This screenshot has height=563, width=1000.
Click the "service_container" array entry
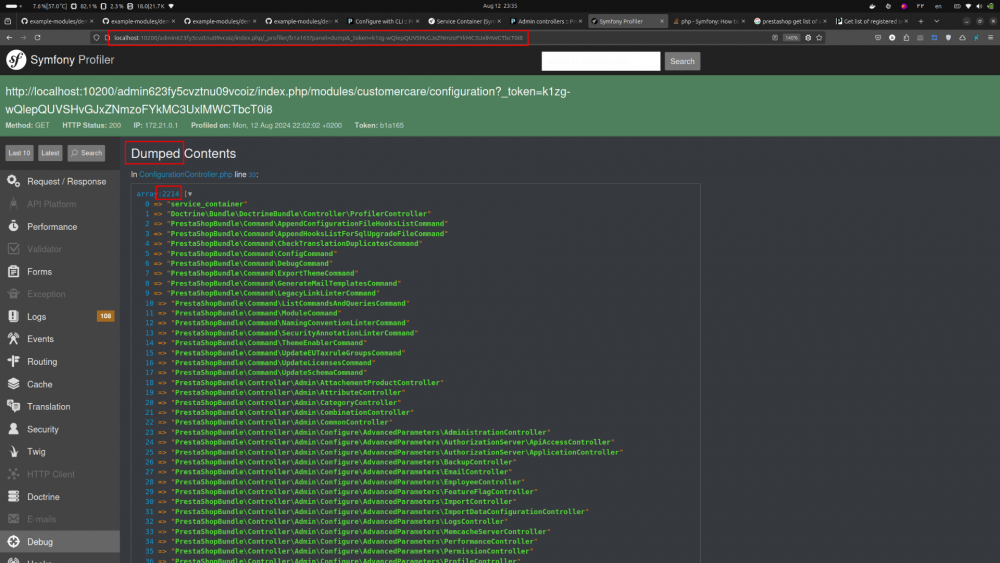[207, 204]
